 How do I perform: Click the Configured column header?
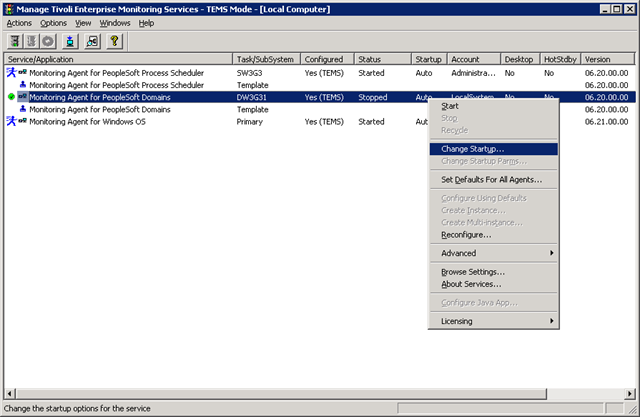(x=327, y=59)
